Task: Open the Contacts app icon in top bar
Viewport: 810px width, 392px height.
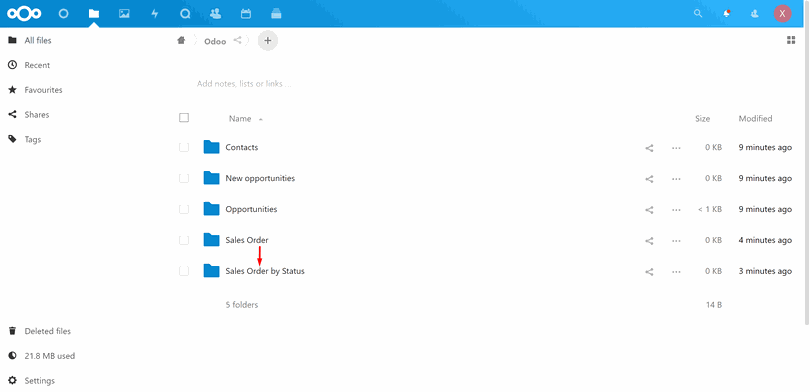Action: (x=215, y=14)
